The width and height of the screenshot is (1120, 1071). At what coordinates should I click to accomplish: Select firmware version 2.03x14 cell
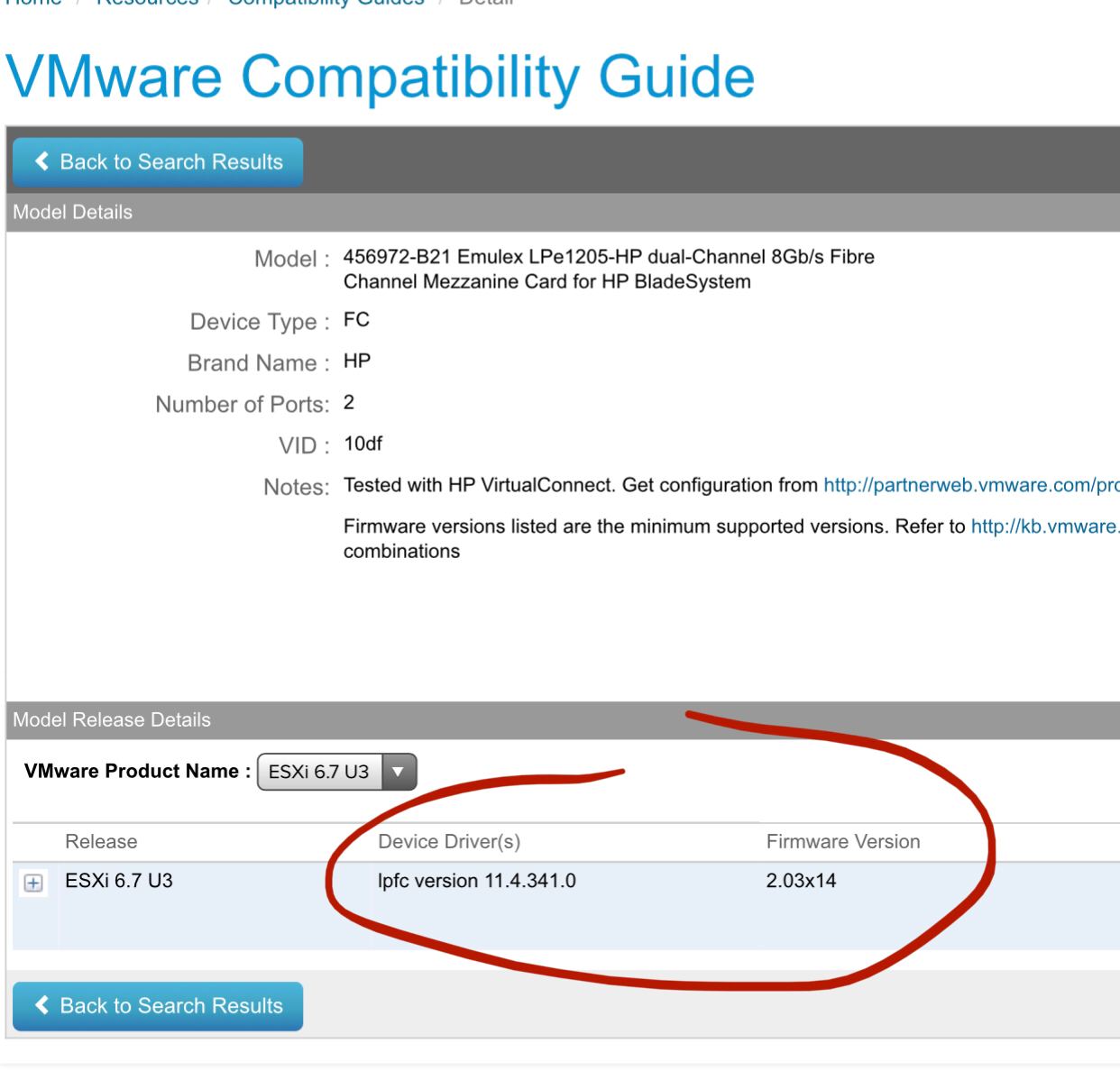point(801,881)
